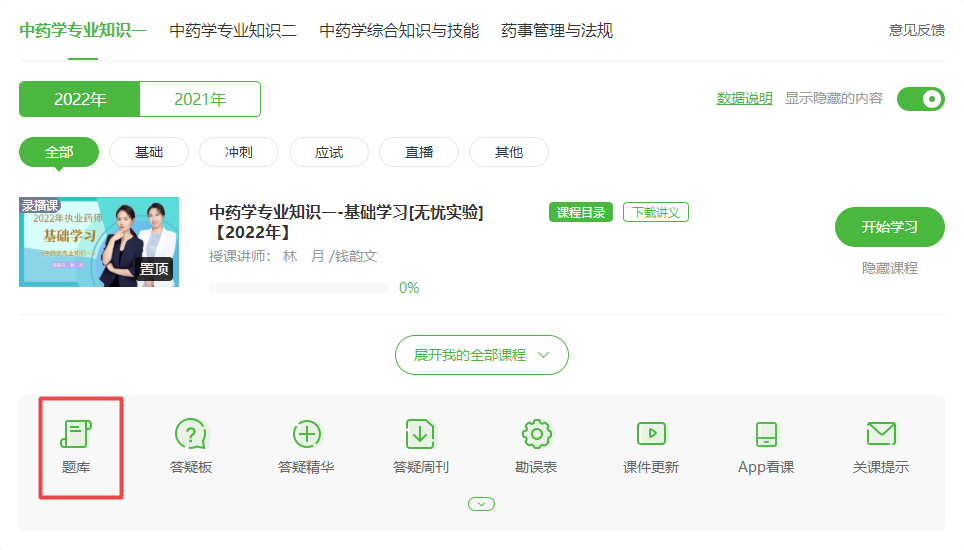Image resolution: width=964 pixels, height=550 pixels.
Task: Toggle the 显示隐藏的内容 switch off
Action: pyautogui.click(x=920, y=99)
